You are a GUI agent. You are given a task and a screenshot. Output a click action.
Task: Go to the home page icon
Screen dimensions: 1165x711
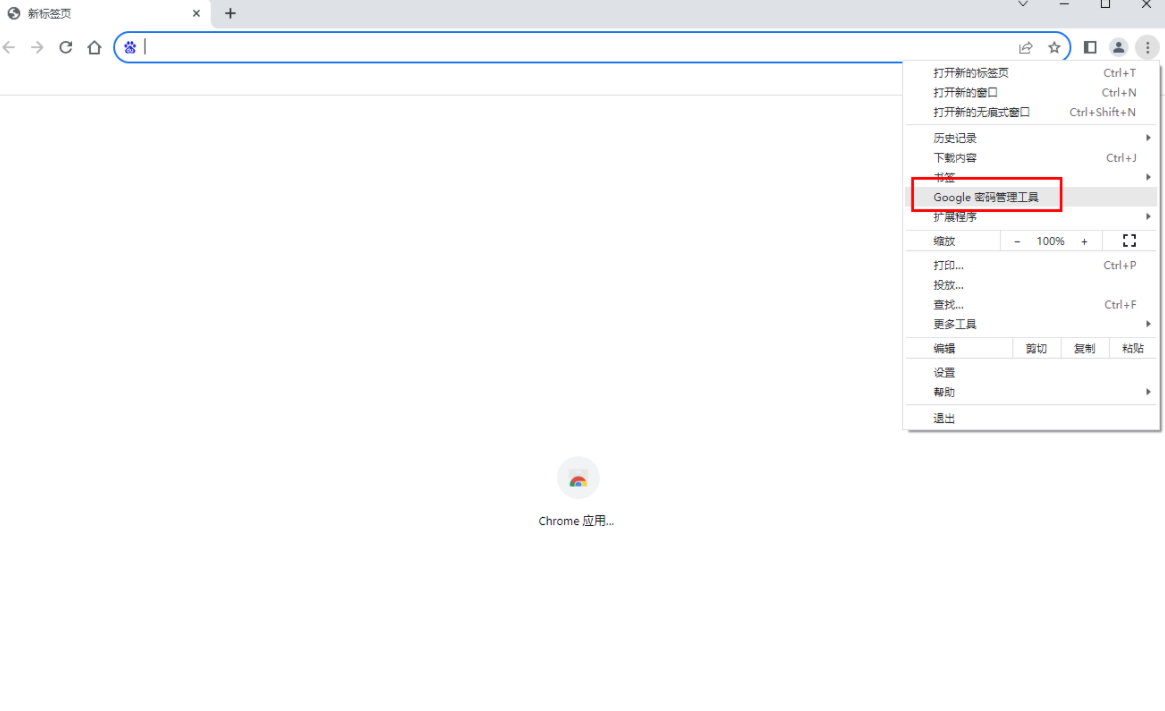[94, 48]
